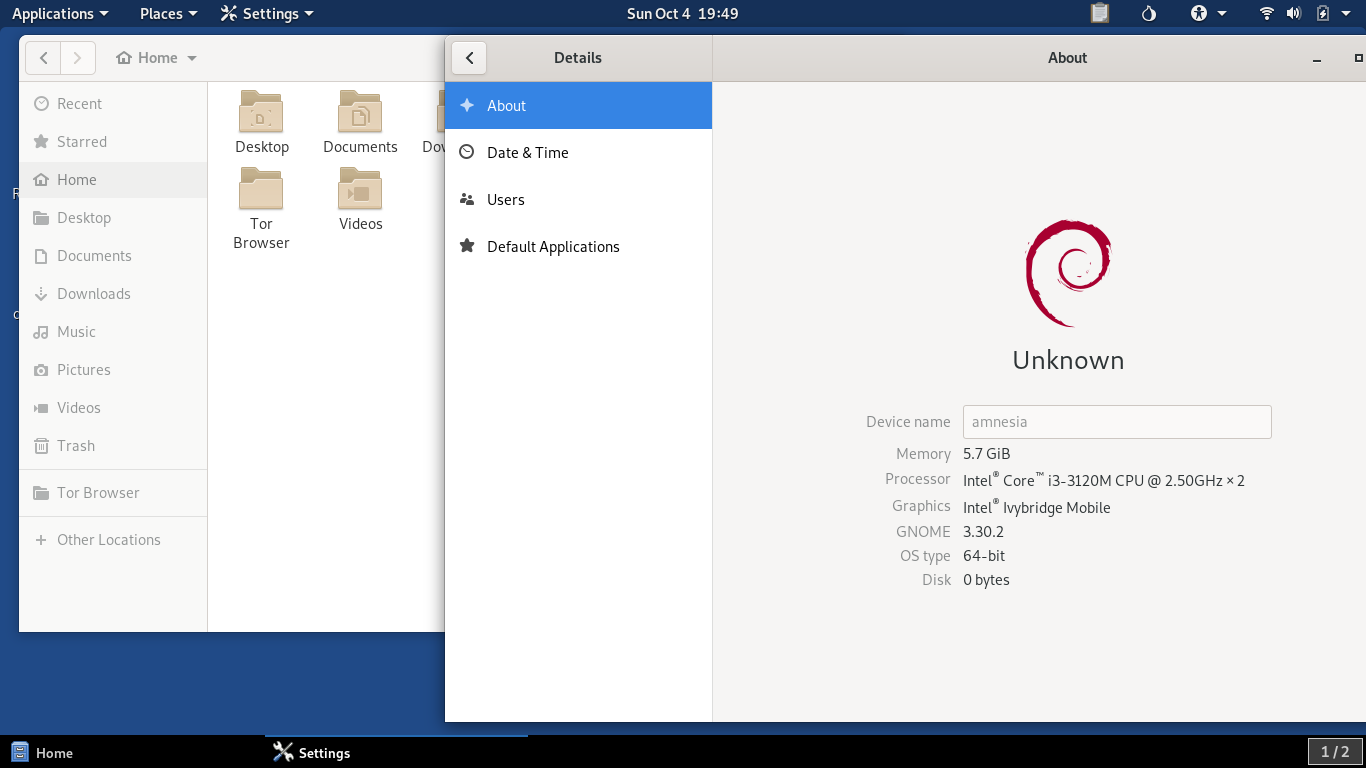1366x768 pixels.
Task: Select Recent in Files sidebar
Action: pyautogui.click(x=113, y=104)
